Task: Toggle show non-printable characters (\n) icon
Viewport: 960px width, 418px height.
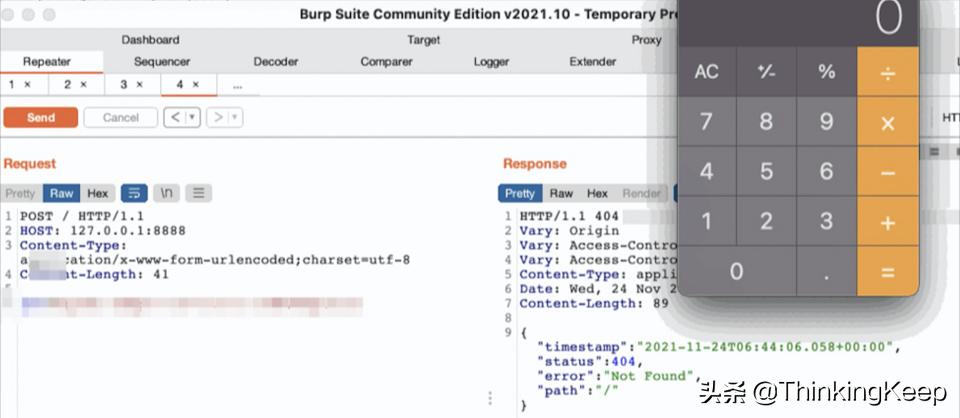Action: (x=166, y=193)
